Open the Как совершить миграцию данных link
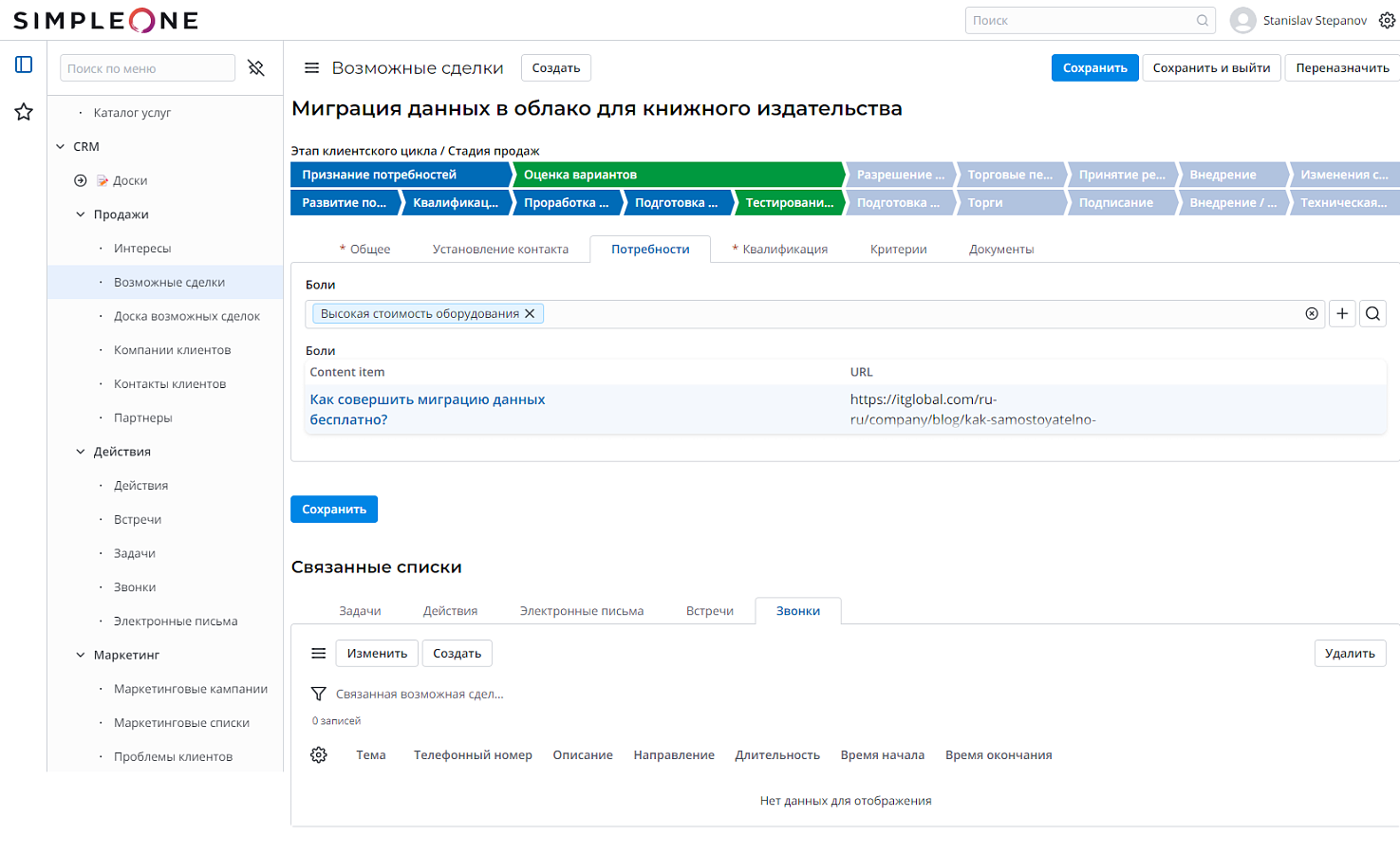The width and height of the screenshot is (1400, 854). tap(427, 409)
